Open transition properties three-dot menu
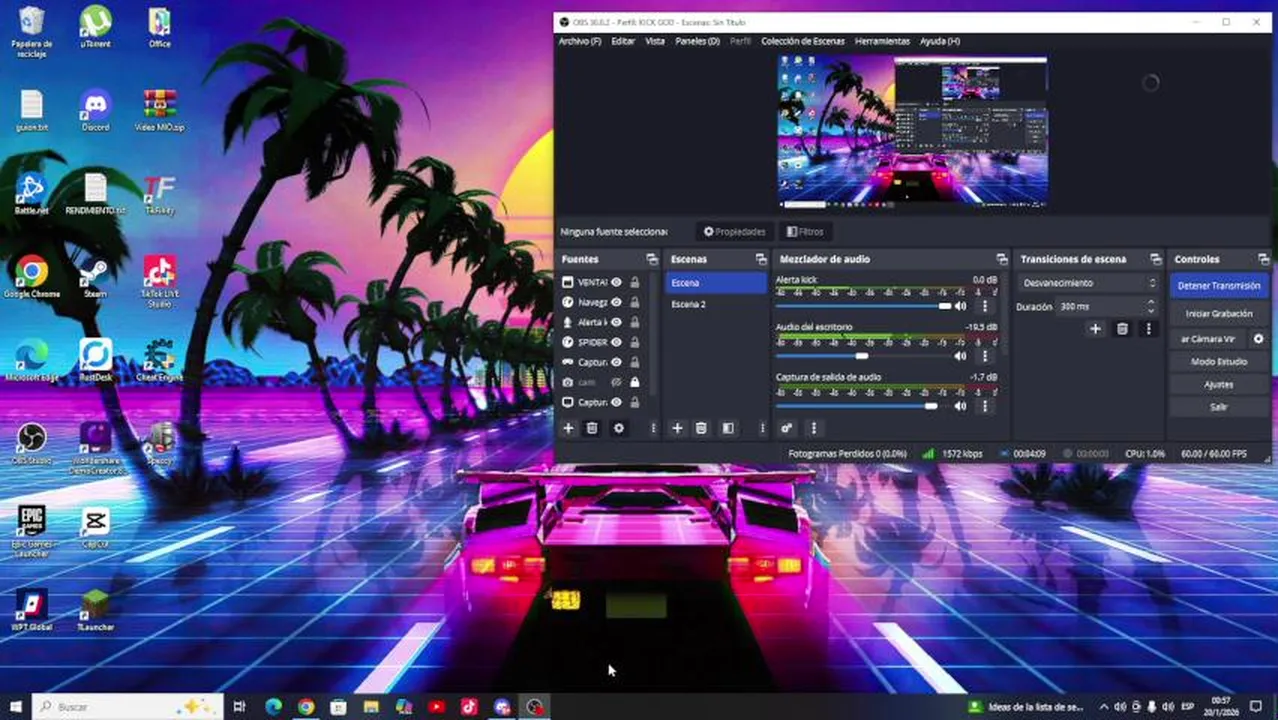Viewport: 1278px width, 720px height. pos(1148,329)
